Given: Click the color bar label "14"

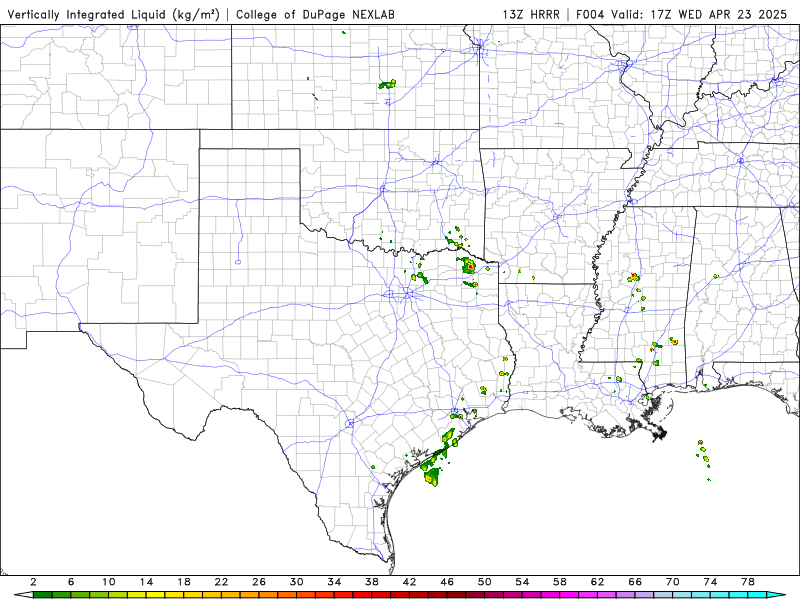Looking at the screenshot, I should point(146,582).
